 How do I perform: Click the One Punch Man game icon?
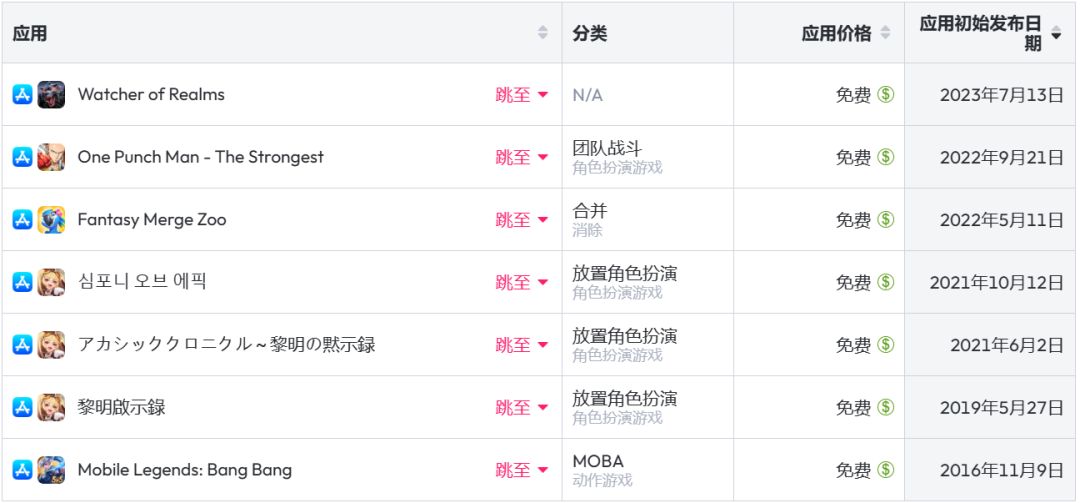click(x=51, y=157)
